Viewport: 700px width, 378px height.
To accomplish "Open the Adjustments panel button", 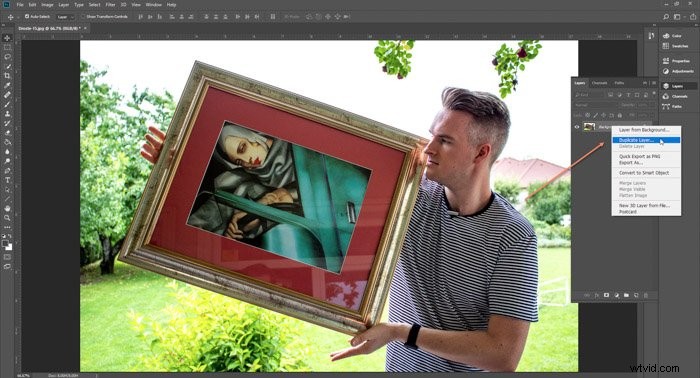I will 678,71.
